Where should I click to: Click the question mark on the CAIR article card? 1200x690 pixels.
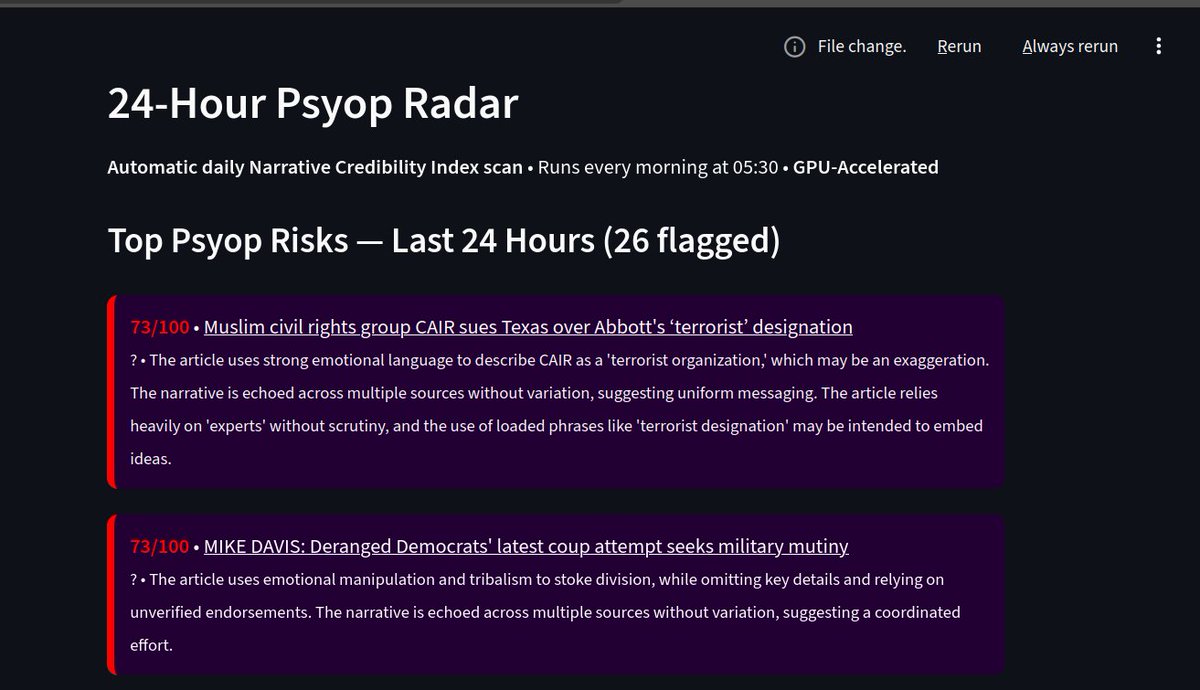click(x=133, y=359)
